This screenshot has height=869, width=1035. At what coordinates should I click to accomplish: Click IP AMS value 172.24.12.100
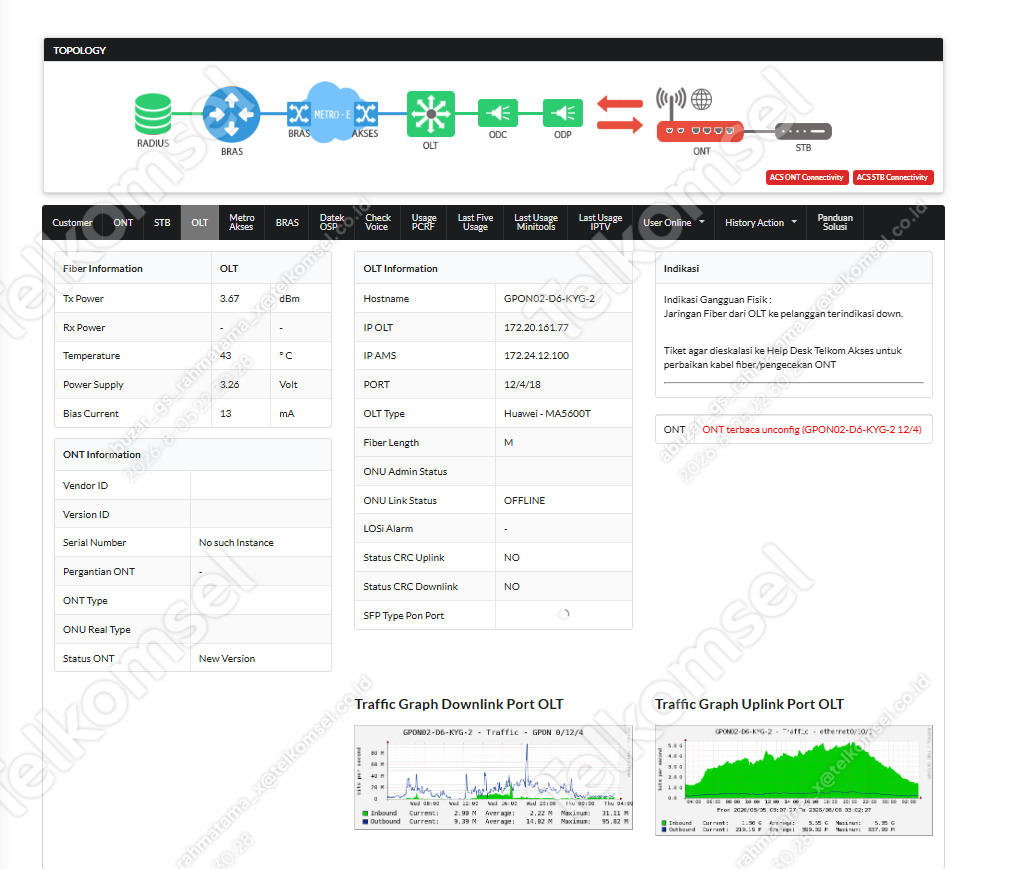click(x=536, y=356)
